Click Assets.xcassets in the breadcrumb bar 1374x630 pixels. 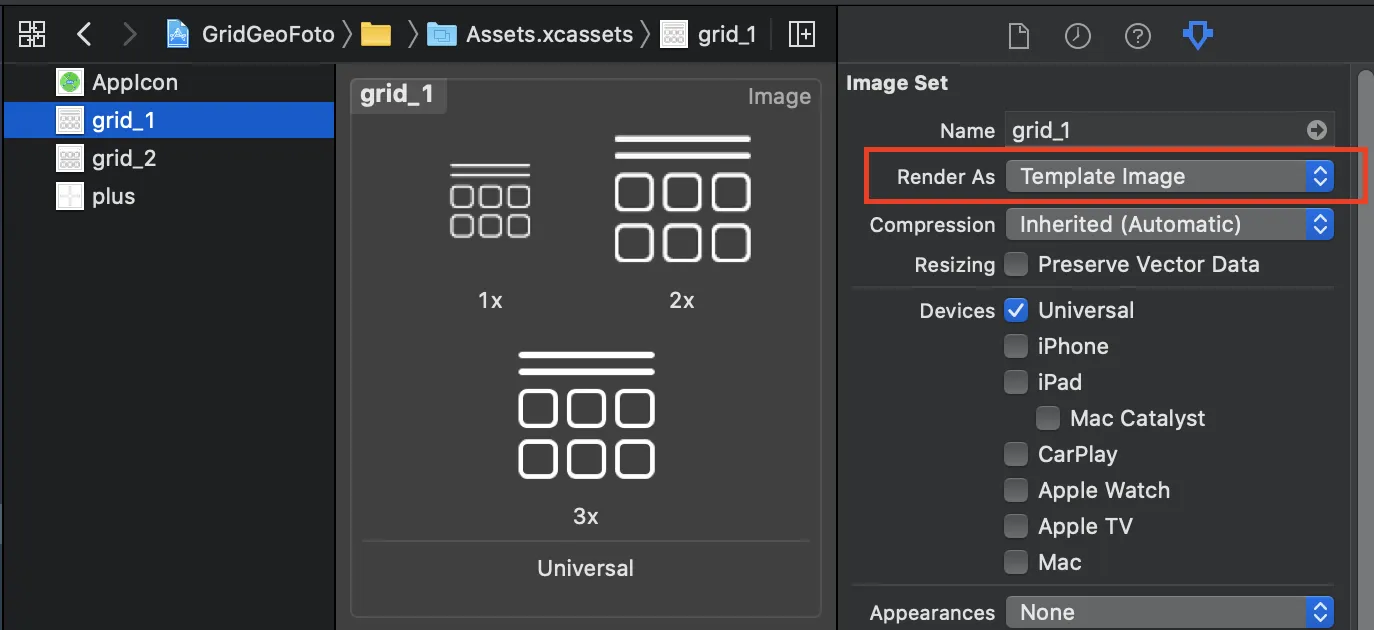point(549,35)
